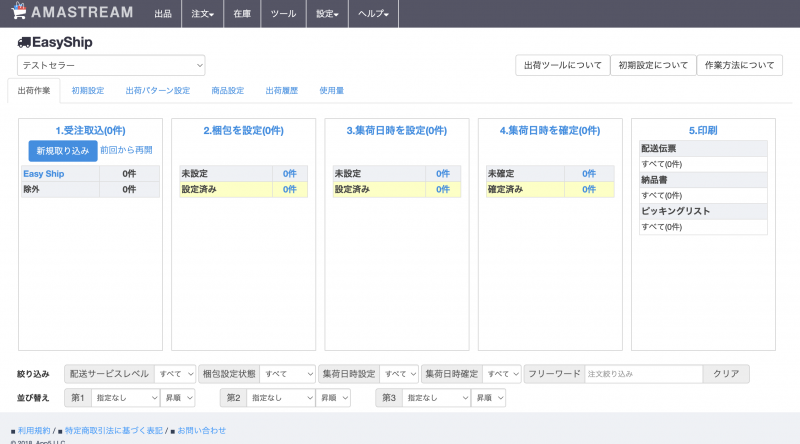Viewport: 800px width, 444px height.
Task: Click the 前回から再開 link
Action: 126,150
